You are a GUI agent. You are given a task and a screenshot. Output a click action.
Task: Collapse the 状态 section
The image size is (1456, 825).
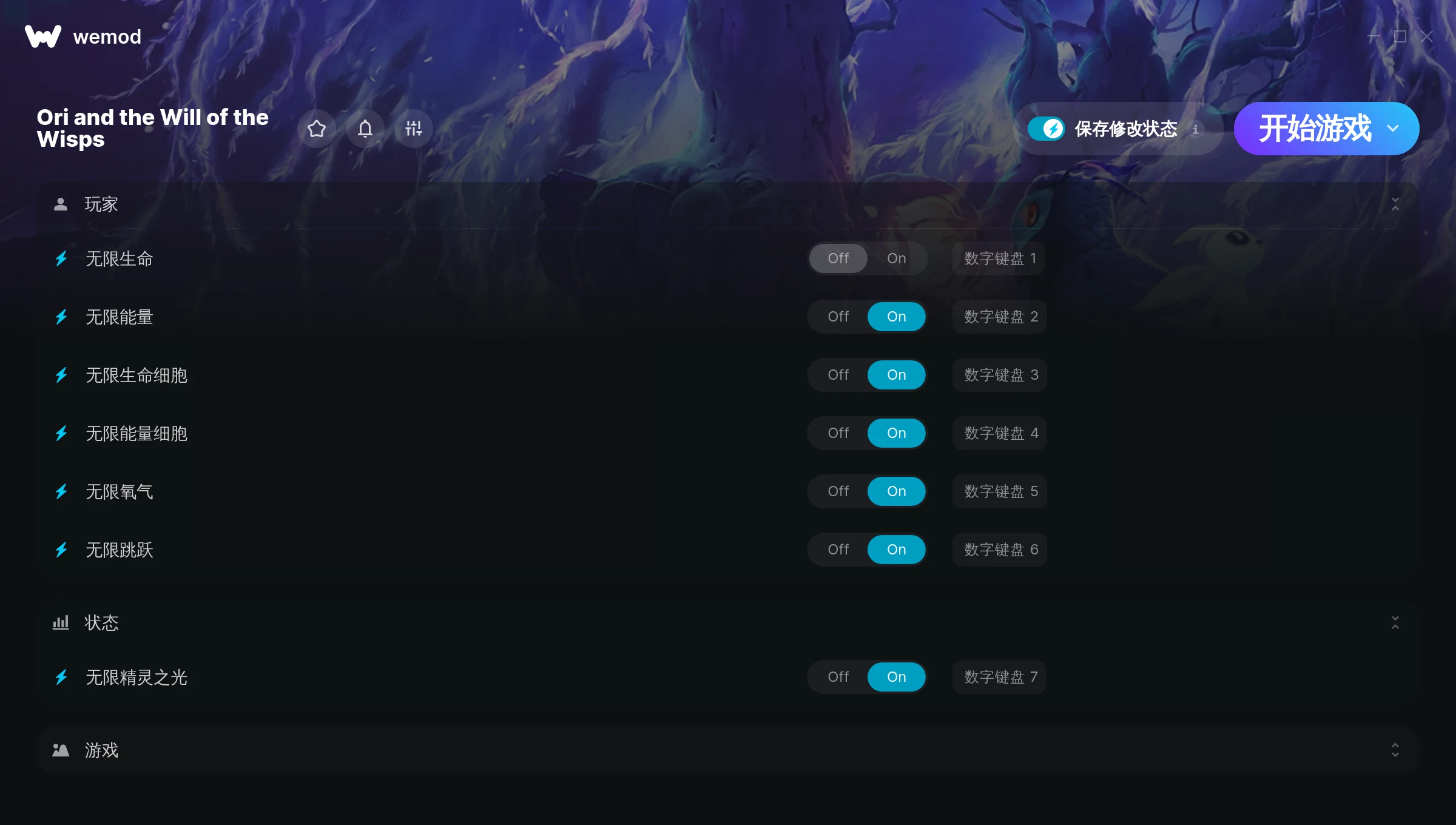point(1395,622)
